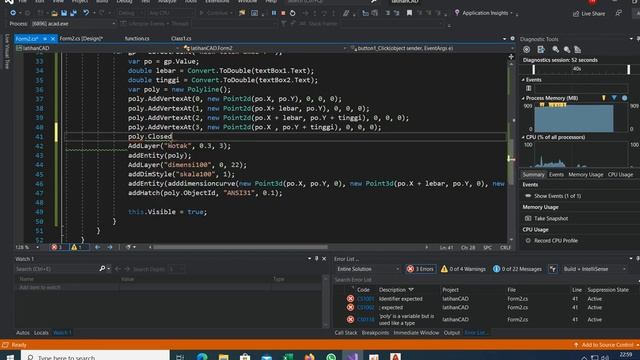Open Excel from the taskbar
This screenshot has width=640, height=360.
(x=288, y=357)
